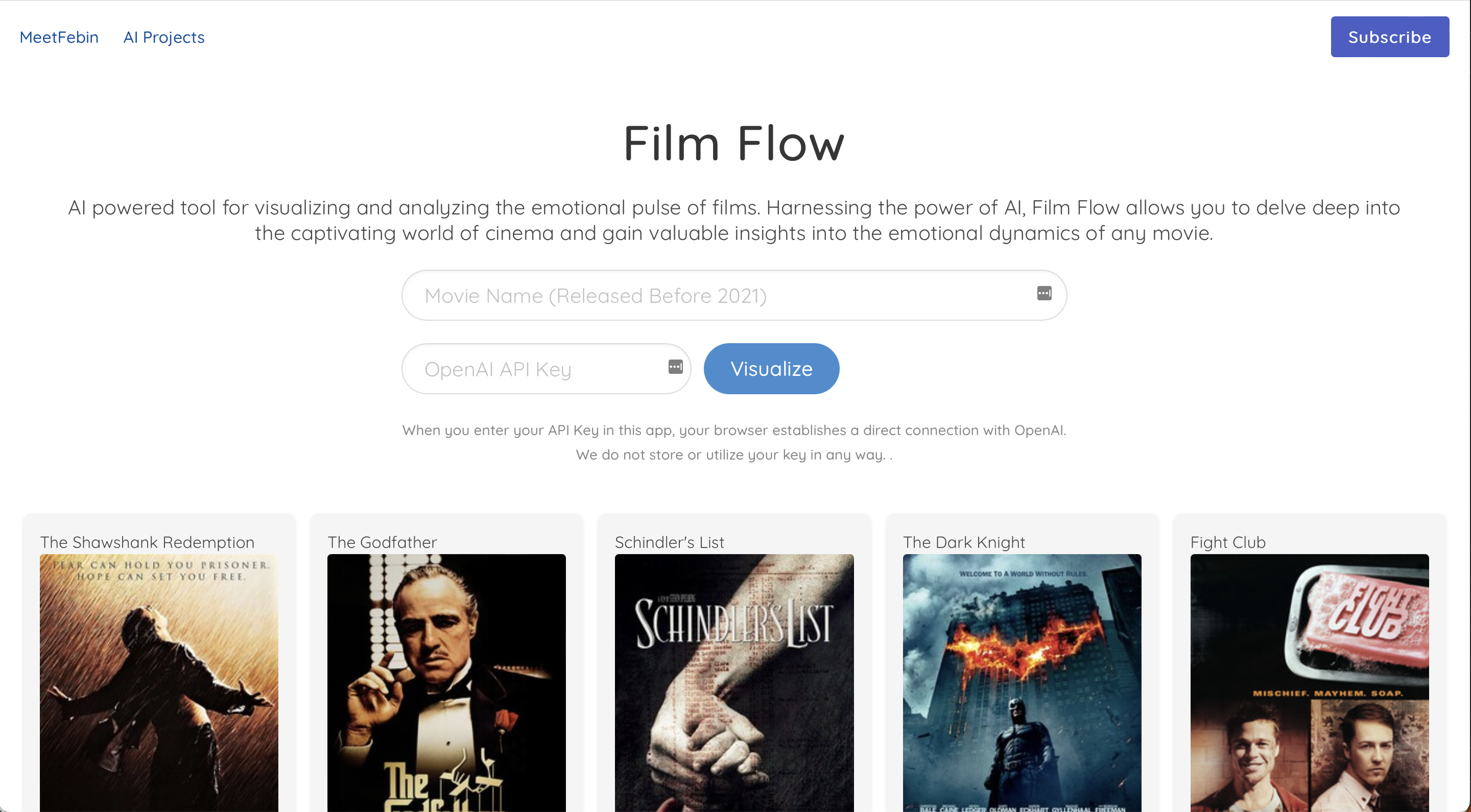The width and height of the screenshot is (1471, 812).
Task: Select The Godfather poster
Action: 446,683
